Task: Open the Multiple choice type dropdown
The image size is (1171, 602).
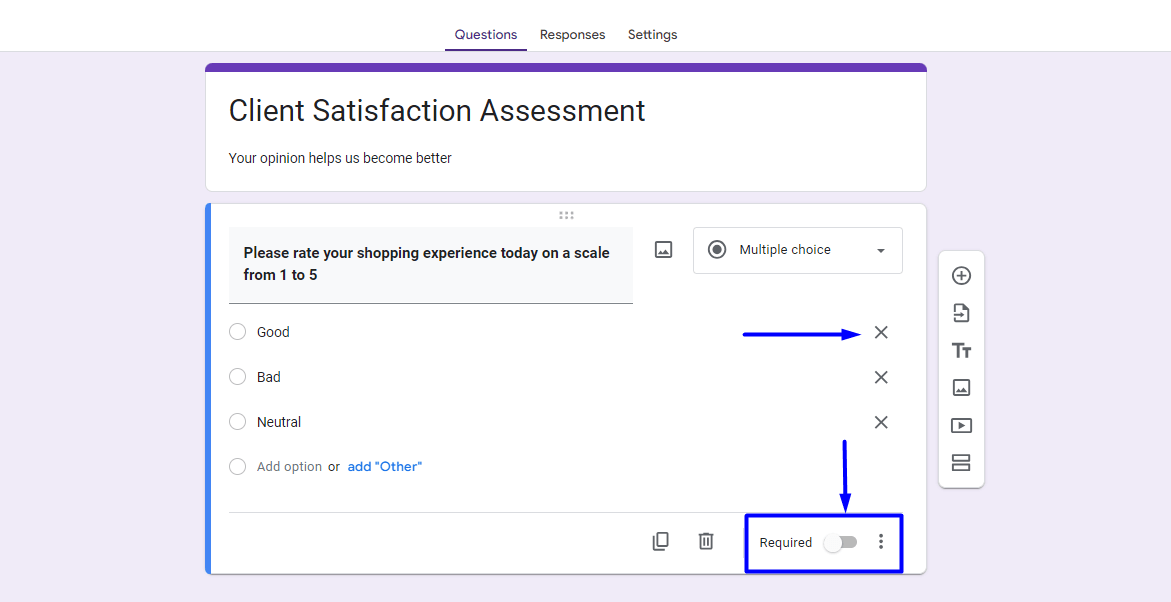Action: point(797,250)
